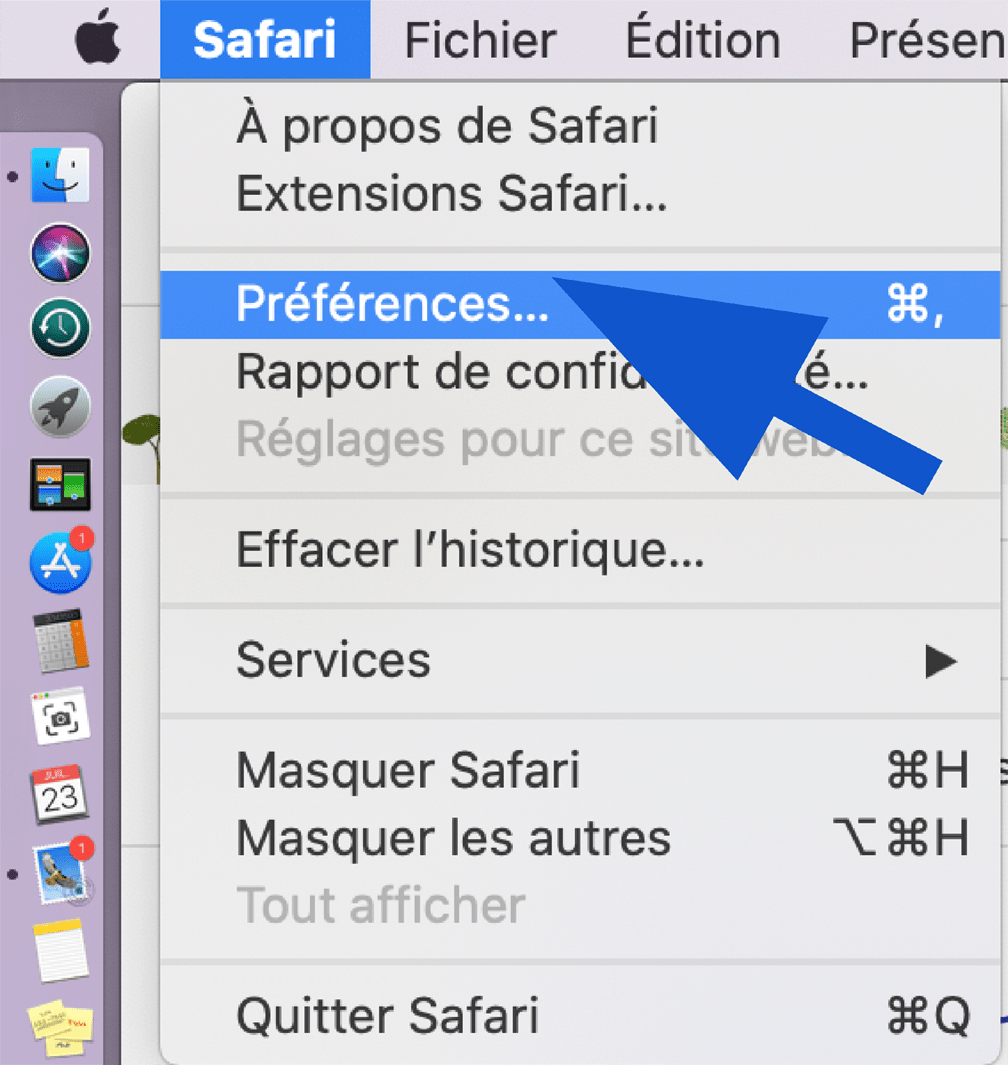Screen dimensions: 1008x1065
Task: Open the Fichier menu
Action: [x=480, y=40]
